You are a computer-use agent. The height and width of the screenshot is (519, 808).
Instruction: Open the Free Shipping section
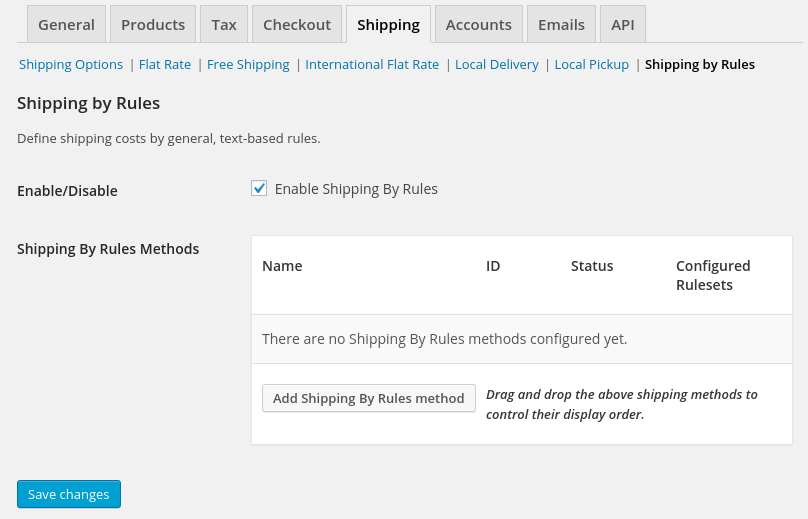click(x=248, y=64)
